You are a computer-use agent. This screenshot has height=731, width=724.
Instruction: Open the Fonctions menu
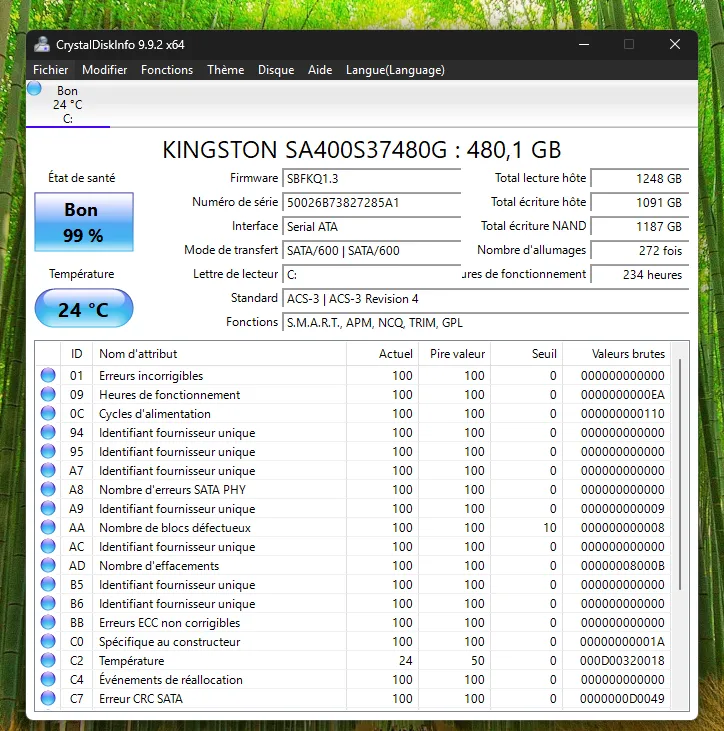[x=167, y=70]
